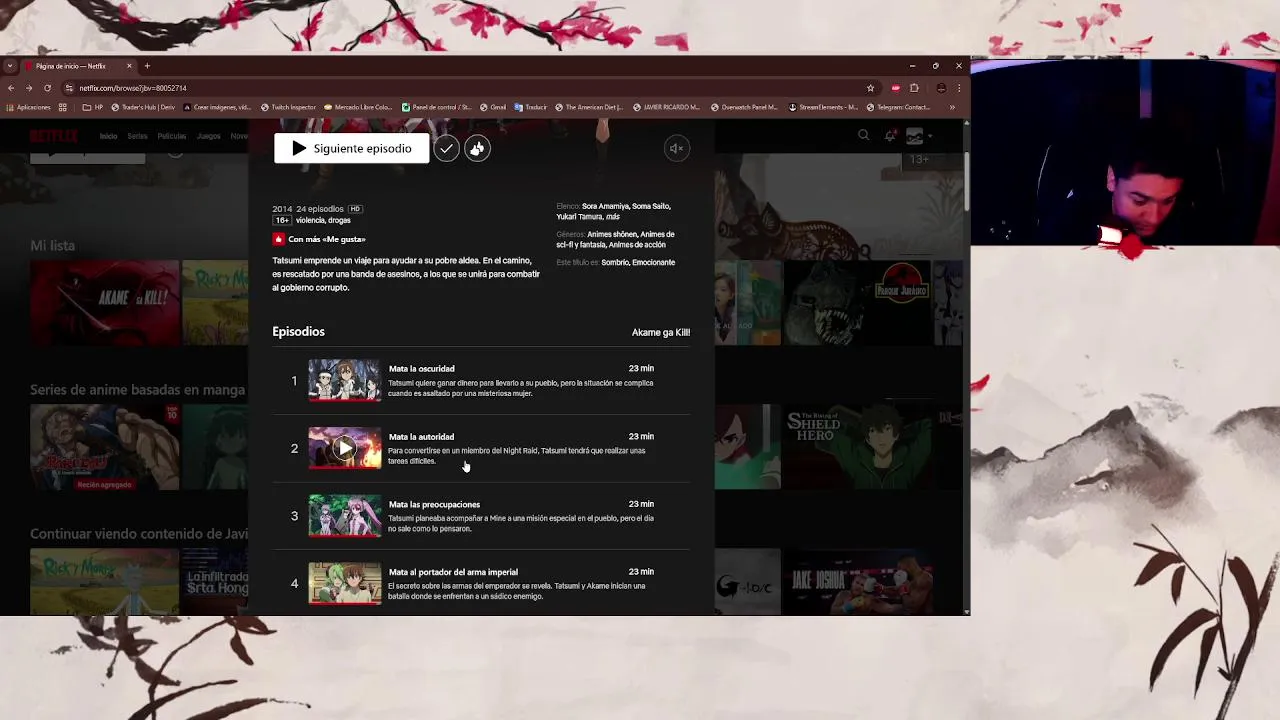Open Netflix search magnifier

[x=864, y=135]
